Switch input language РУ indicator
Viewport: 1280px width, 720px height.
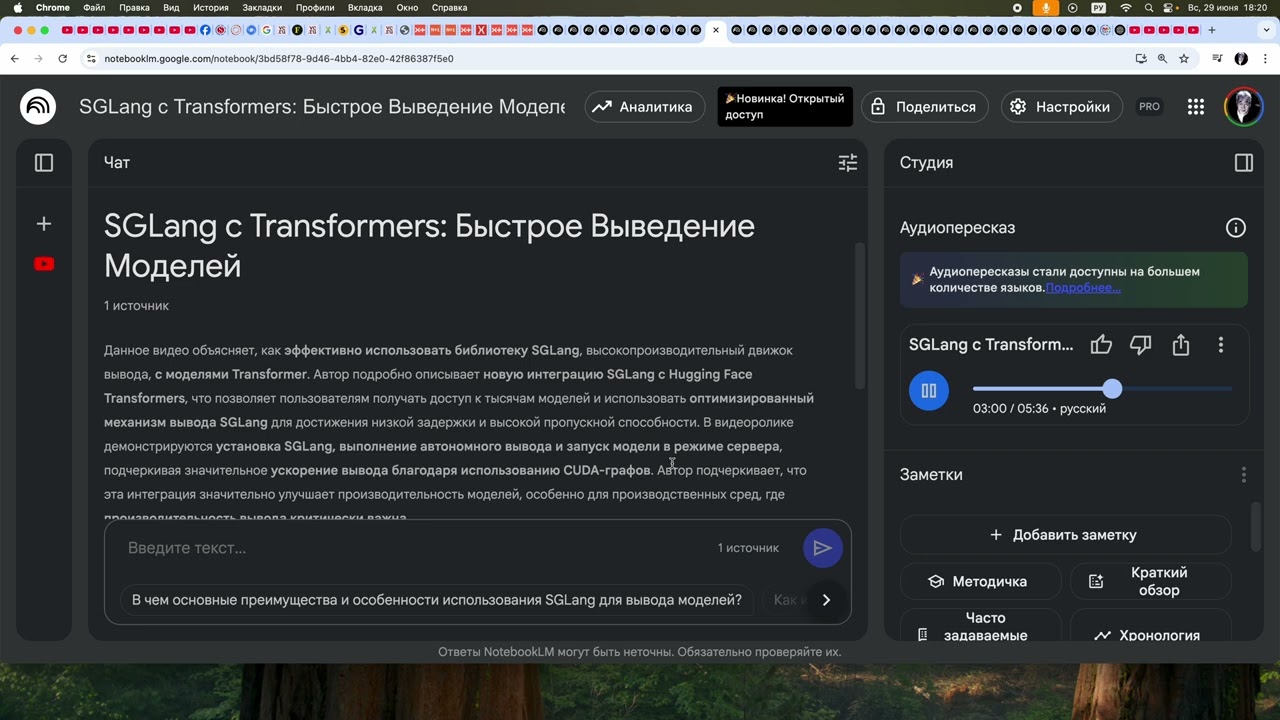(x=1099, y=8)
